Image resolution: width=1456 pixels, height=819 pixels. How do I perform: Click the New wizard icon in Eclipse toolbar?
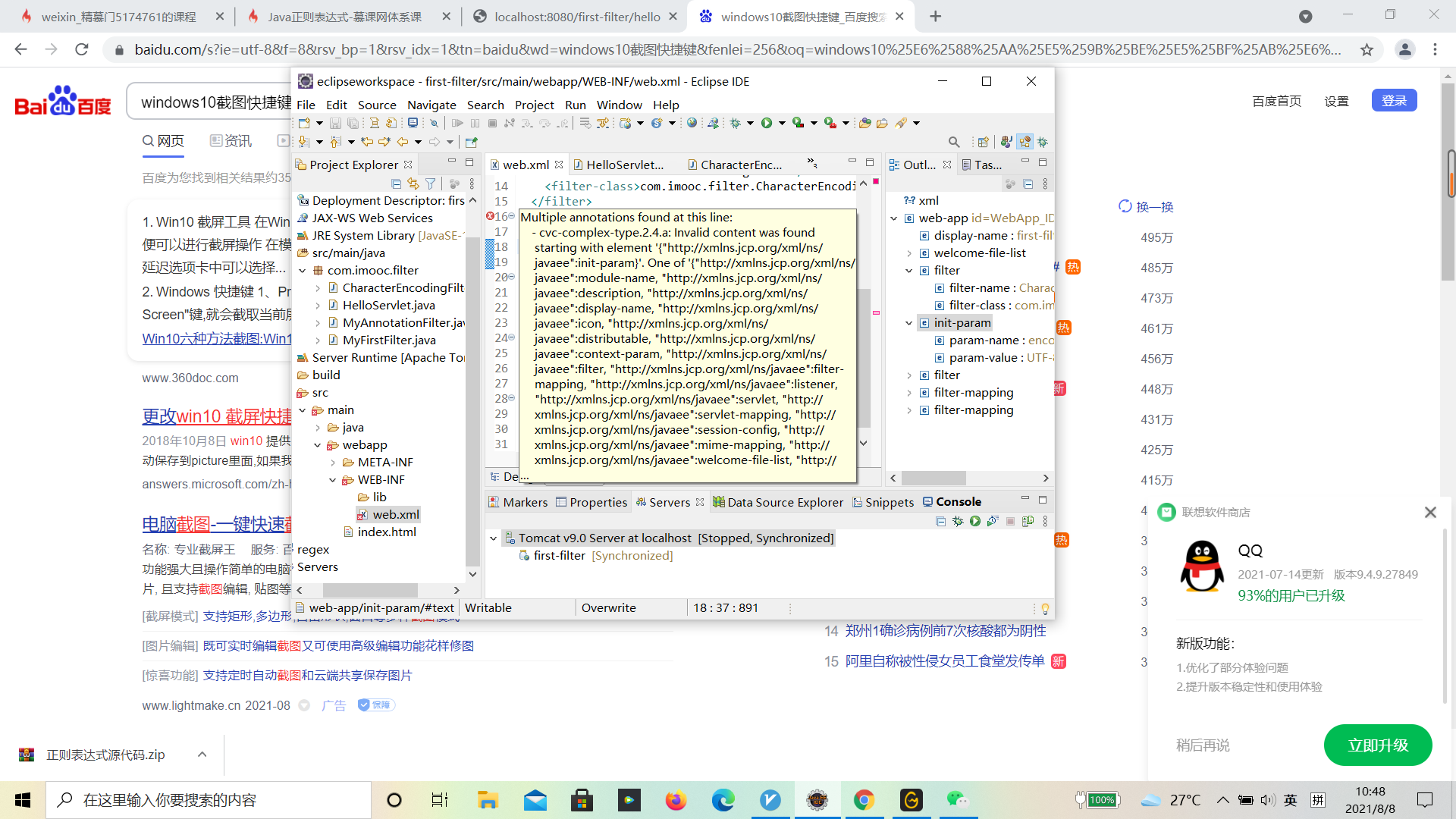(305, 123)
